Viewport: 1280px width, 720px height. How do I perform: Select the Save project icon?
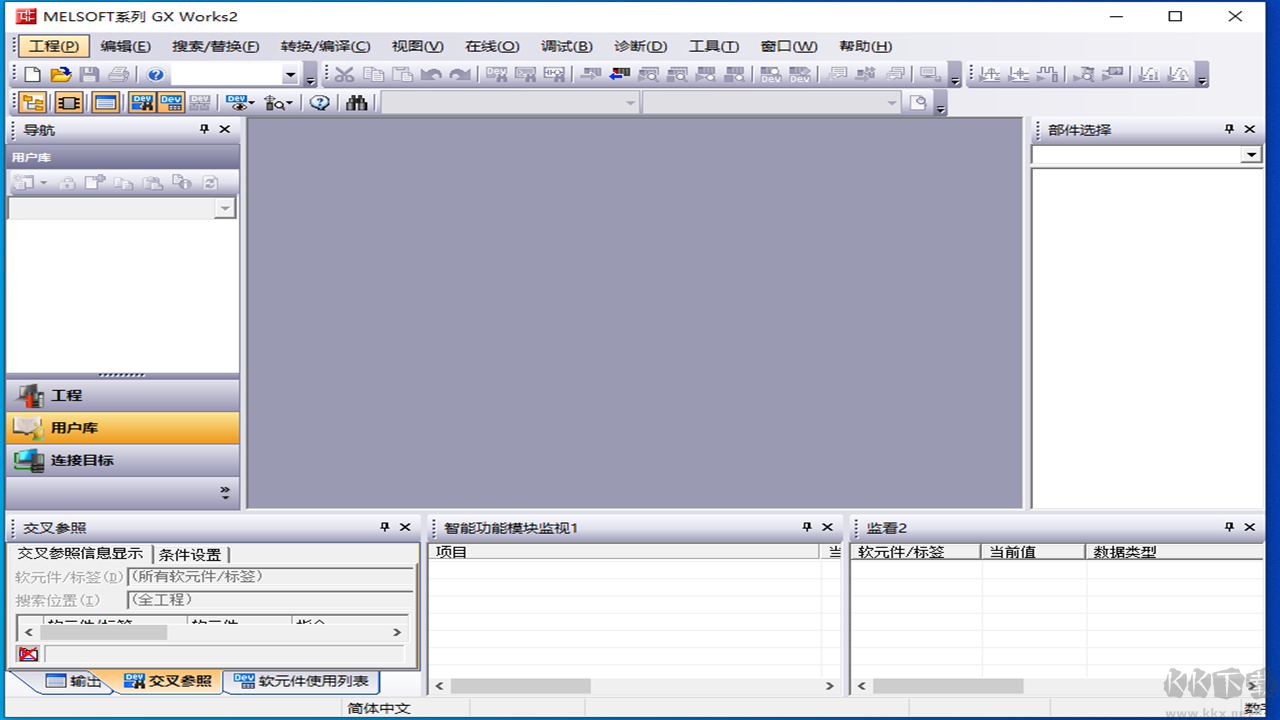pyautogui.click(x=88, y=73)
